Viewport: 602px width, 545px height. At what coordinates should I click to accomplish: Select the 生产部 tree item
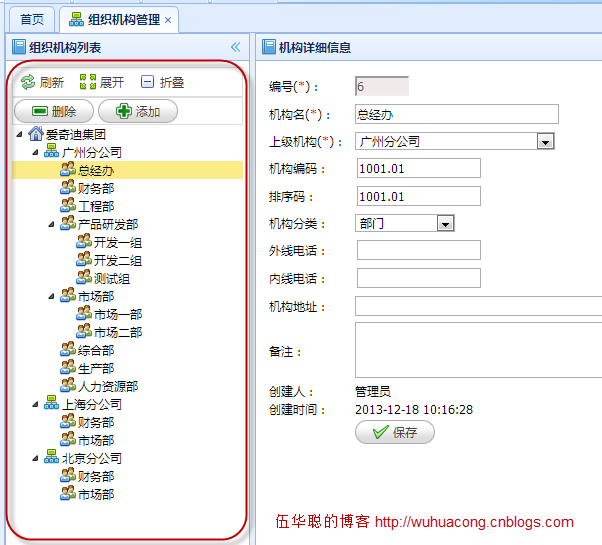point(96,368)
